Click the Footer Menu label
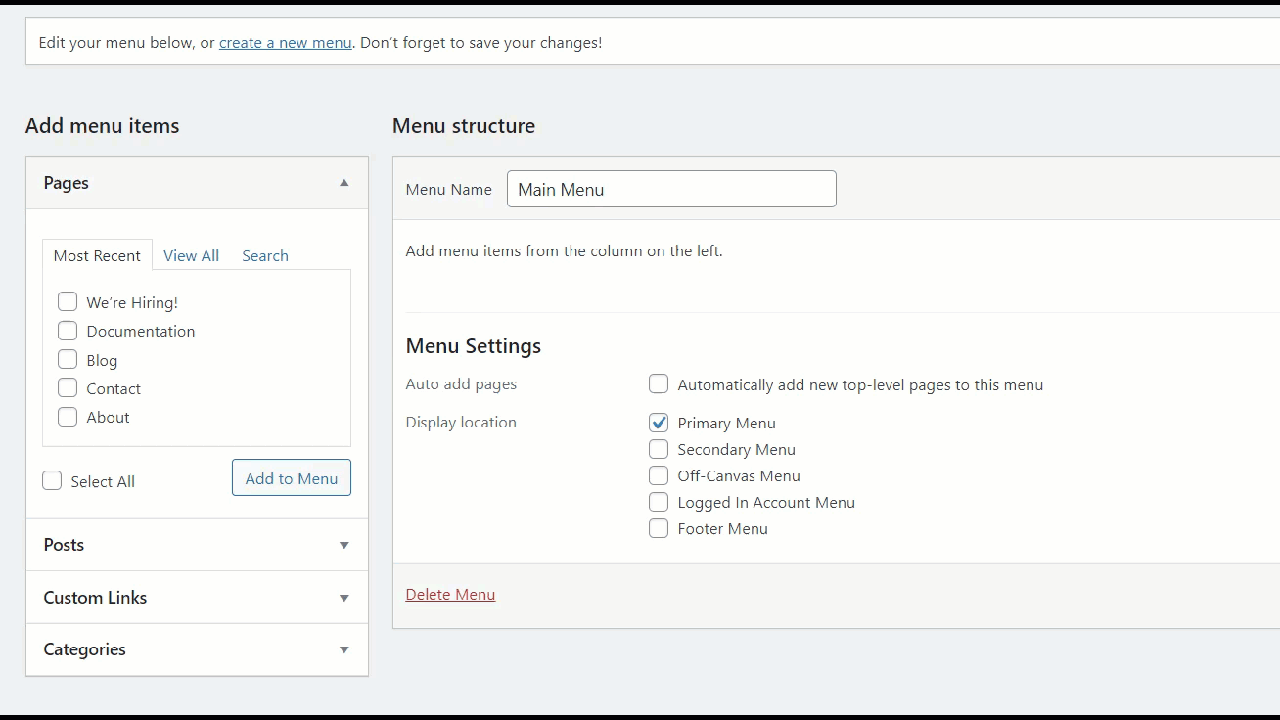The width and height of the screenshot is (1280, 720). tap(722, 529)
